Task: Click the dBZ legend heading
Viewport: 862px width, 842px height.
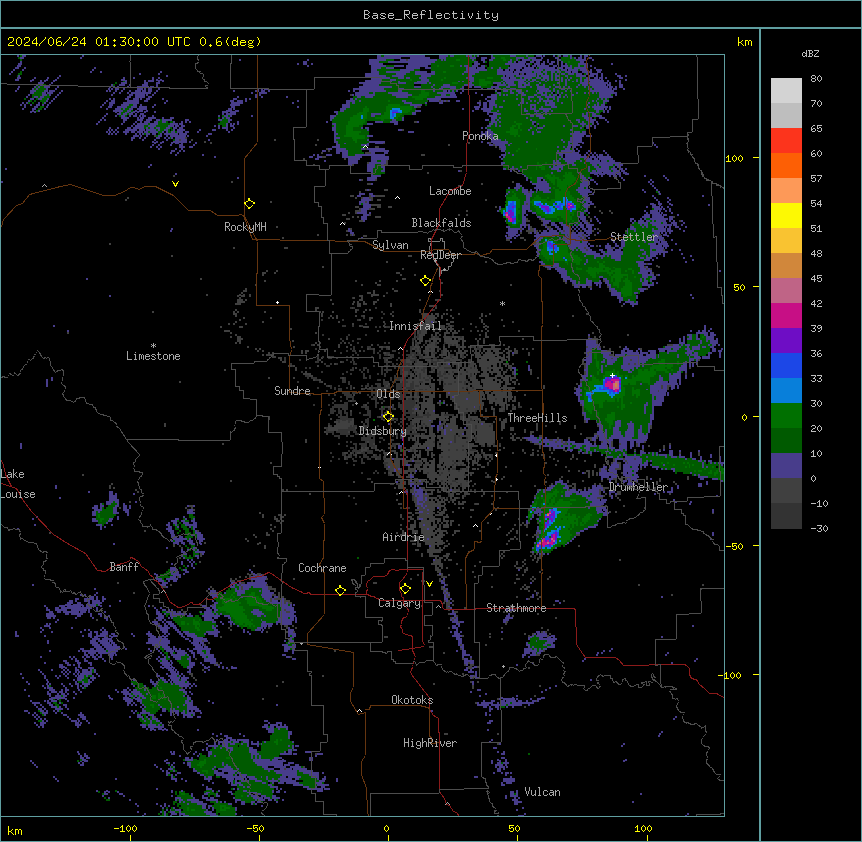Action: (810, 53)
